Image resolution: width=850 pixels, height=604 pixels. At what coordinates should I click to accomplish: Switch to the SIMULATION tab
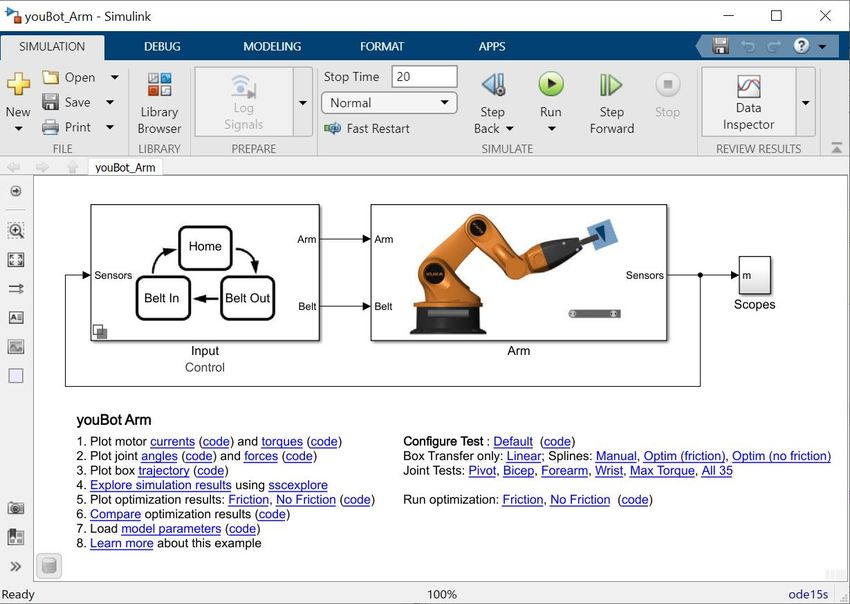pos(52,47)
